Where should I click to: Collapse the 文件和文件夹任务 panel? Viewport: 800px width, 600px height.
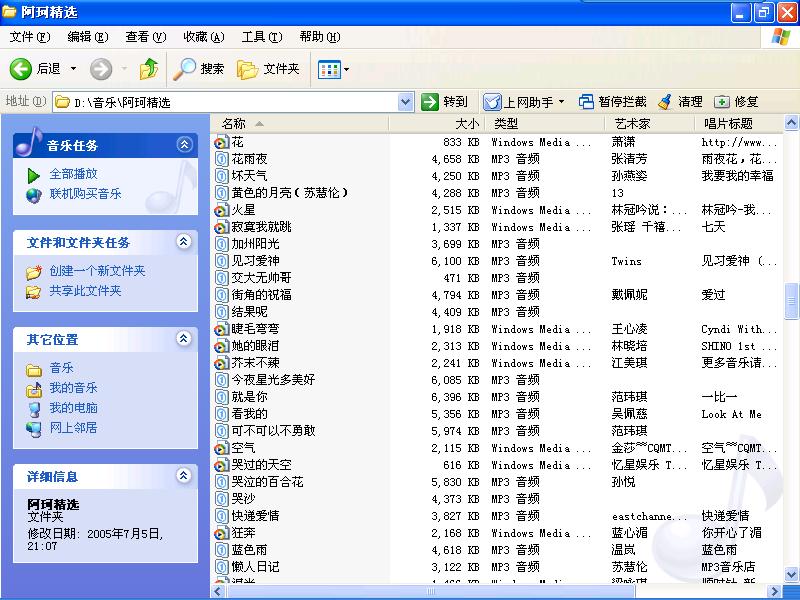(x=184, y=242)
